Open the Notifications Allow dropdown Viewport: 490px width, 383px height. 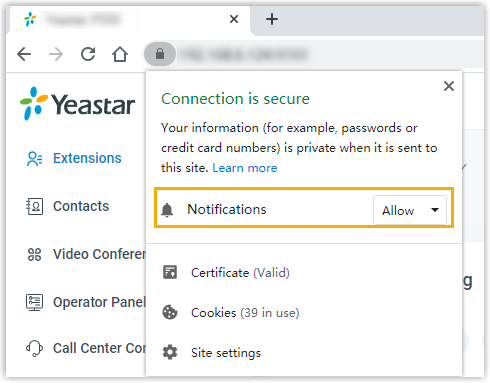point(410,210)
